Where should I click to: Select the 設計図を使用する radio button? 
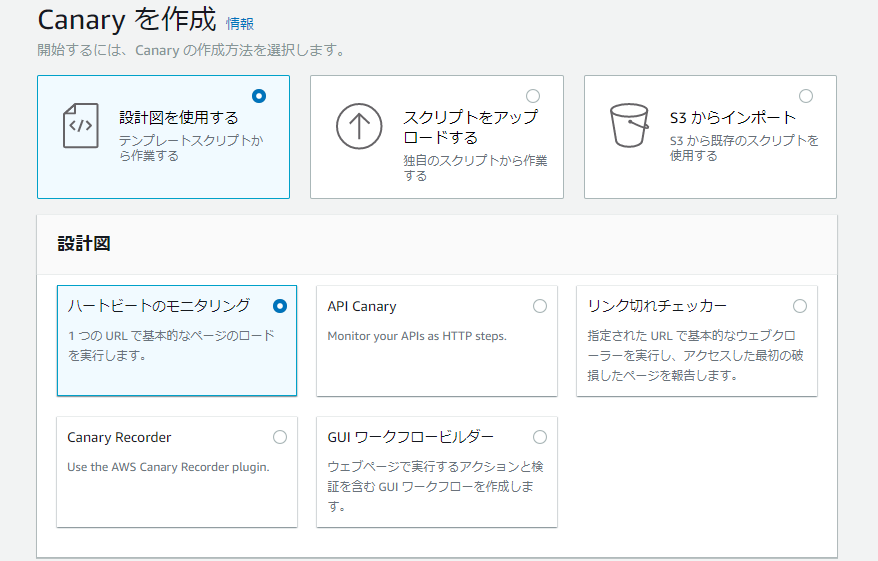[260, 96]
